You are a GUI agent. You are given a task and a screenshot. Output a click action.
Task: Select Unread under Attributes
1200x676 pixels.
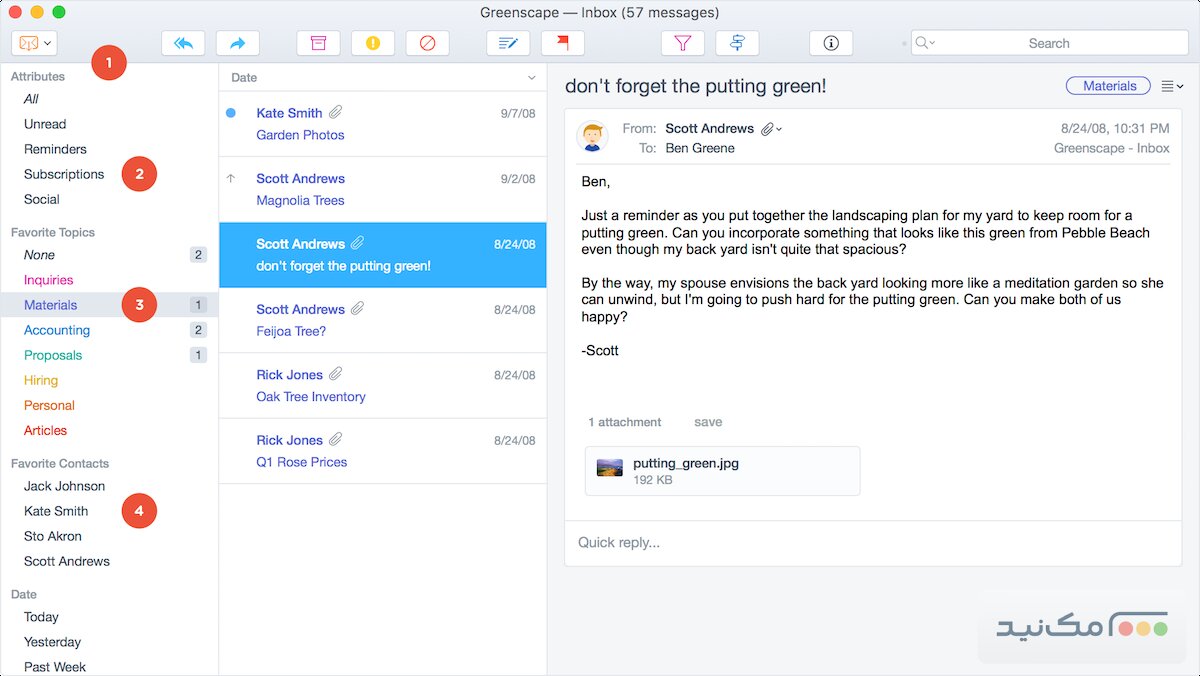pyautogui.click(x=45, y=124)
